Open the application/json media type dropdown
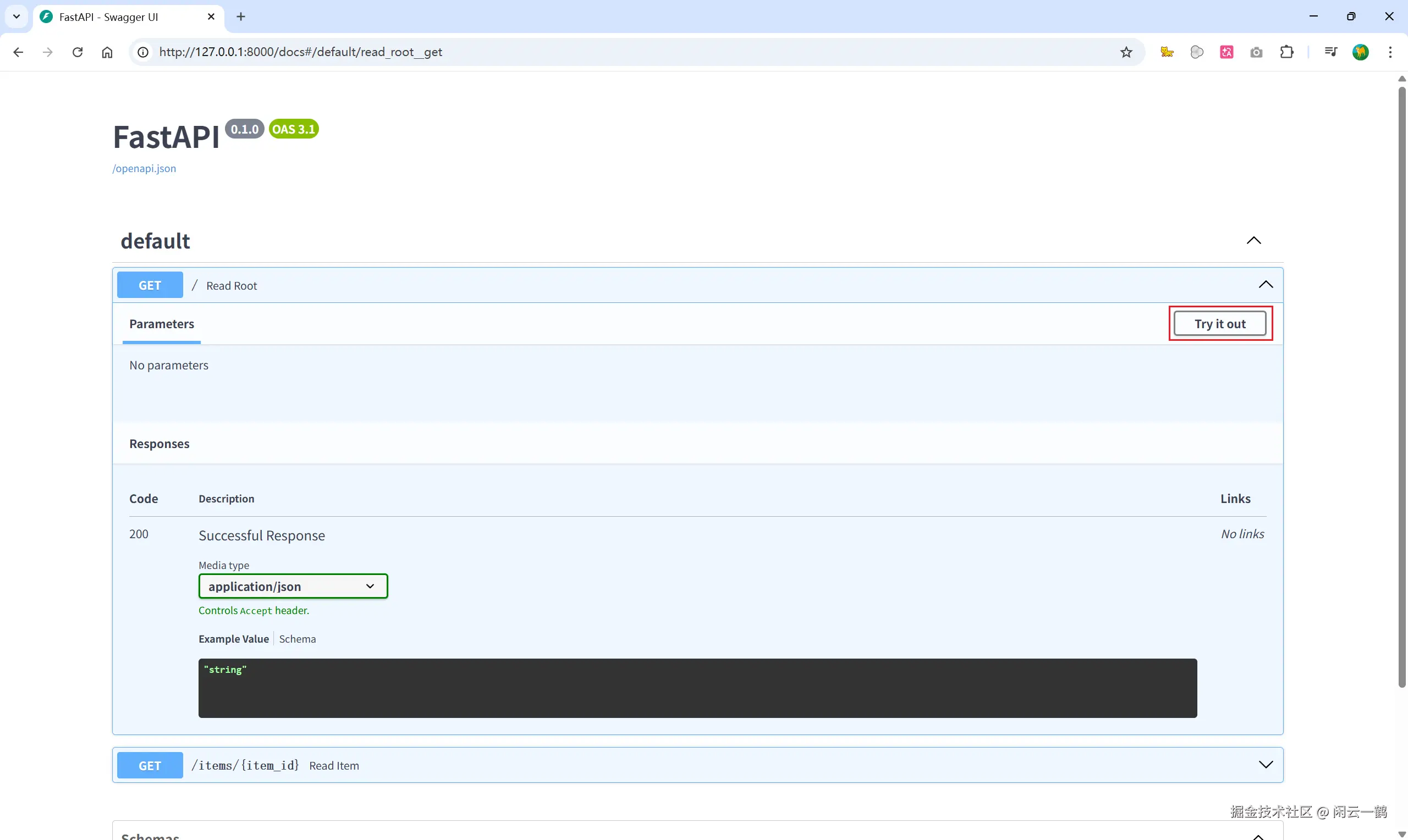The width and height of the screenshot is (1408, 840). (293, 586)
